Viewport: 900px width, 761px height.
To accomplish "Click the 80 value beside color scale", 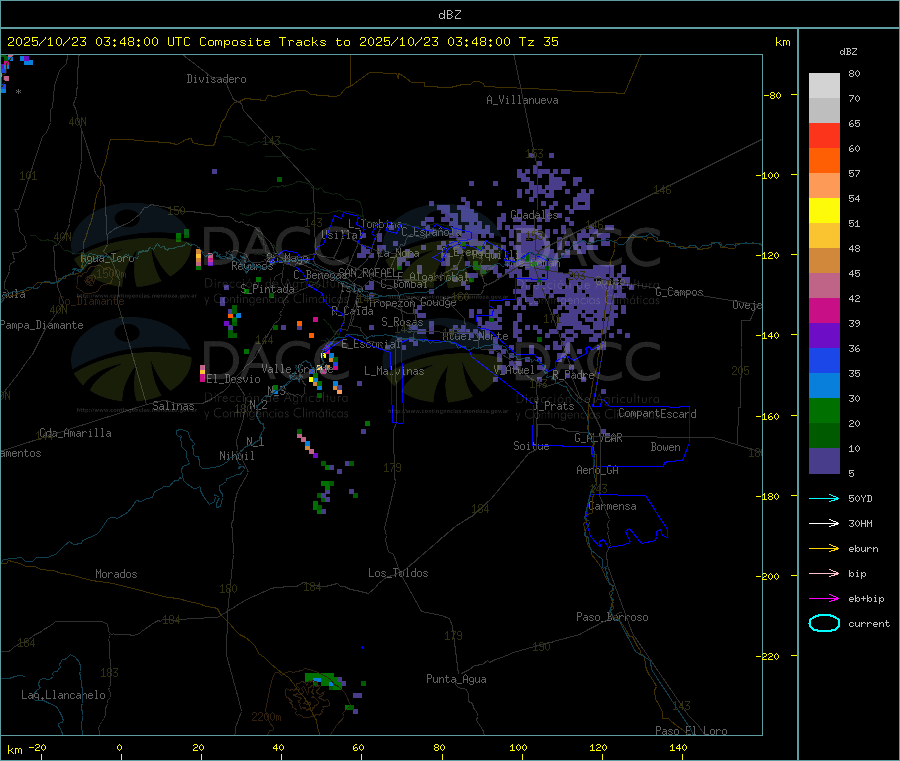I will coord(854,73).
